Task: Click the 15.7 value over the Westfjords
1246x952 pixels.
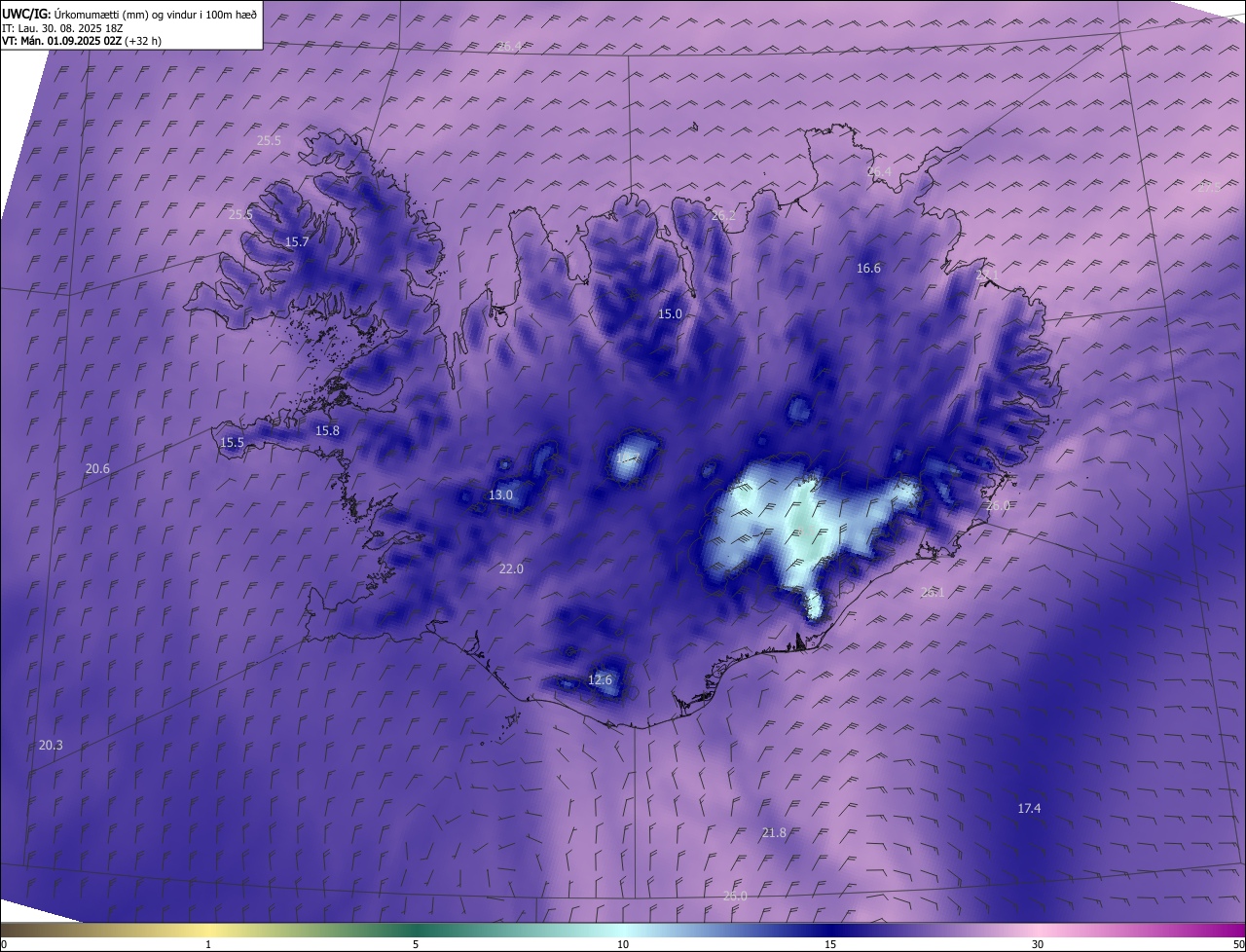Action: (x=297, y=241)
